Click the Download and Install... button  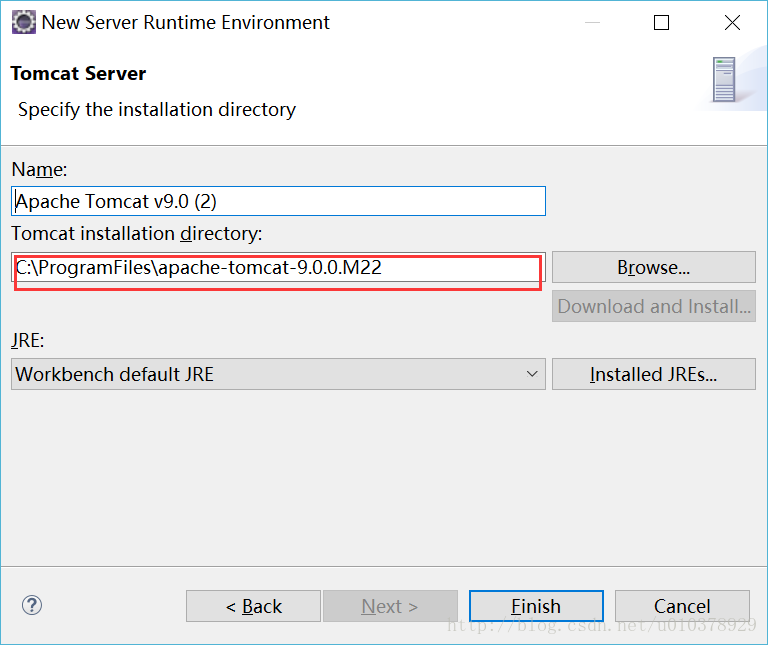tap(654, 307)
